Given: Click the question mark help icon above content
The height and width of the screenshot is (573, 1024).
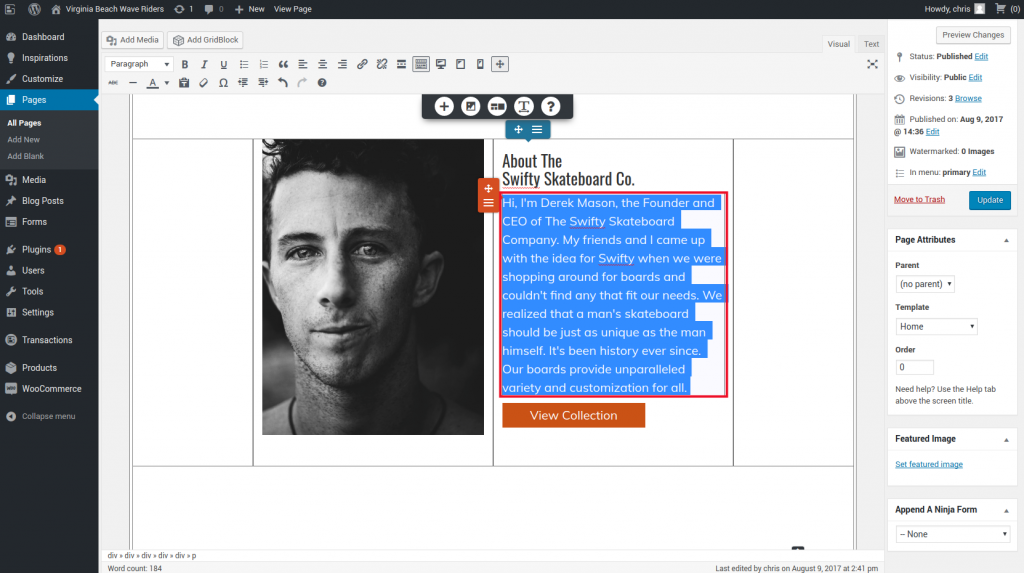Looking at the screenshot, I should click(550, 106).
